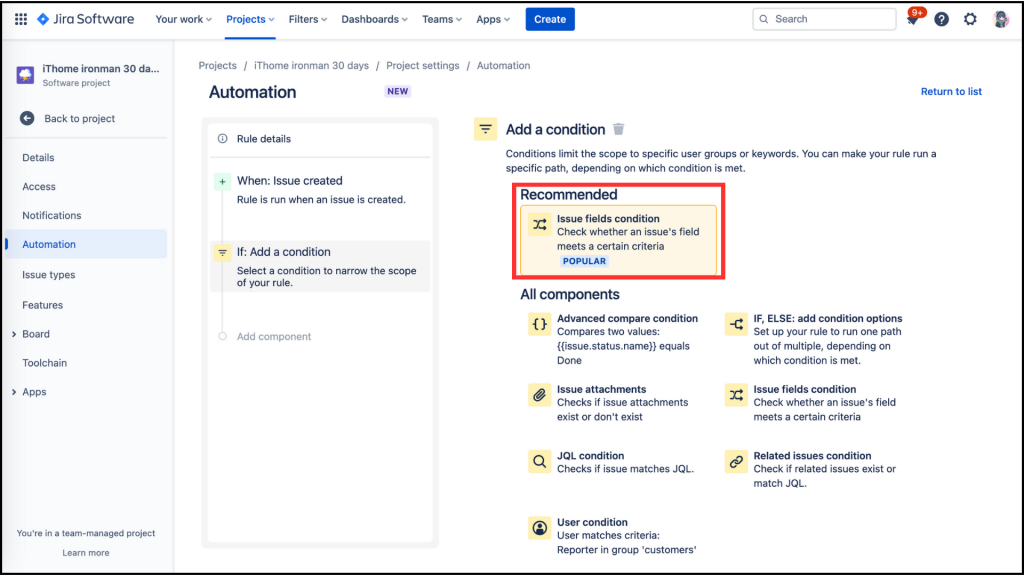
Task: Click the Automation breadcrumb text
Action: pyautogui.click(x=504, y=65)
